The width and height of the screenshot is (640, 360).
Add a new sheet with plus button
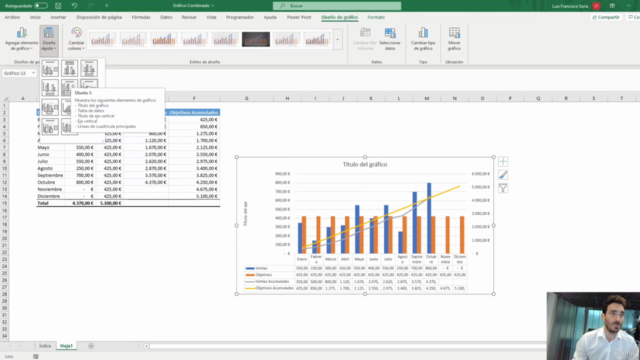point(91,346)
